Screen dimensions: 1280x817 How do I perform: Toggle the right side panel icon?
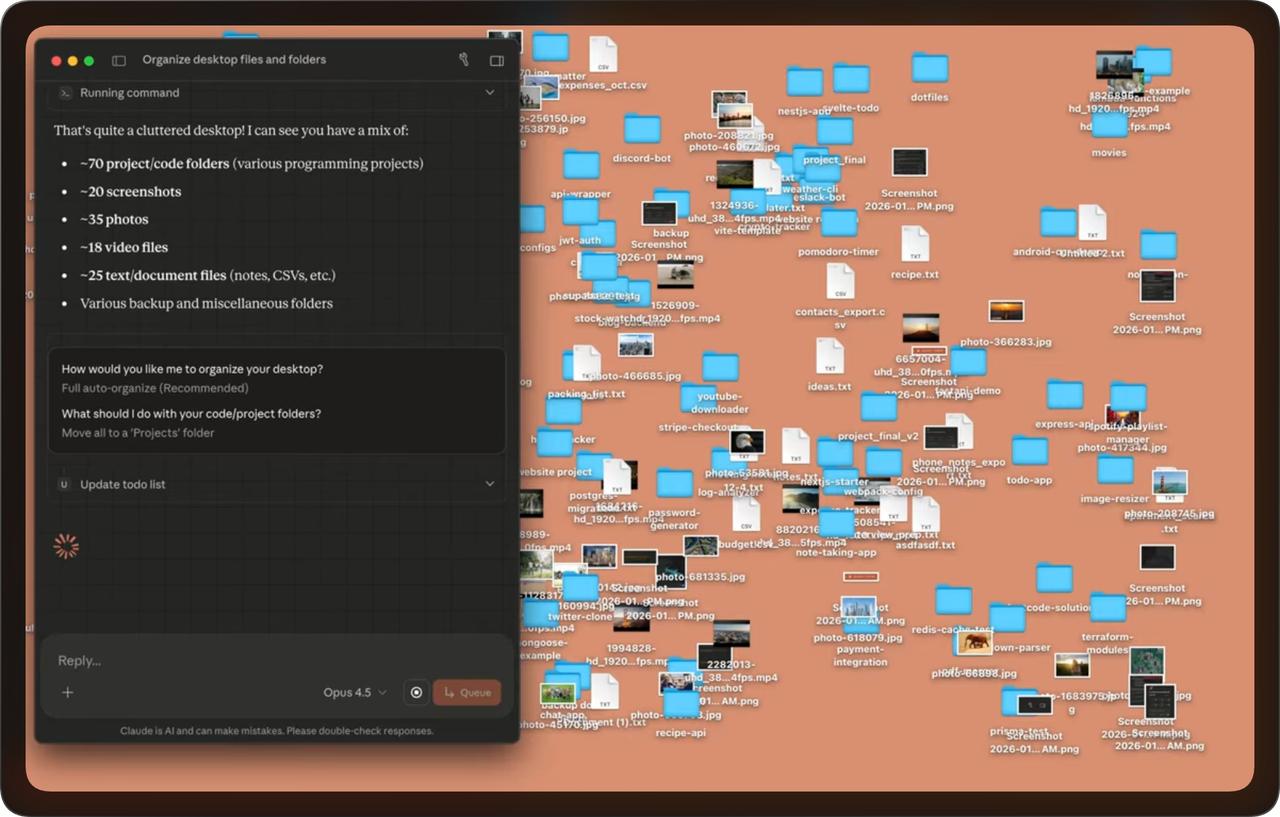(496, 60)
